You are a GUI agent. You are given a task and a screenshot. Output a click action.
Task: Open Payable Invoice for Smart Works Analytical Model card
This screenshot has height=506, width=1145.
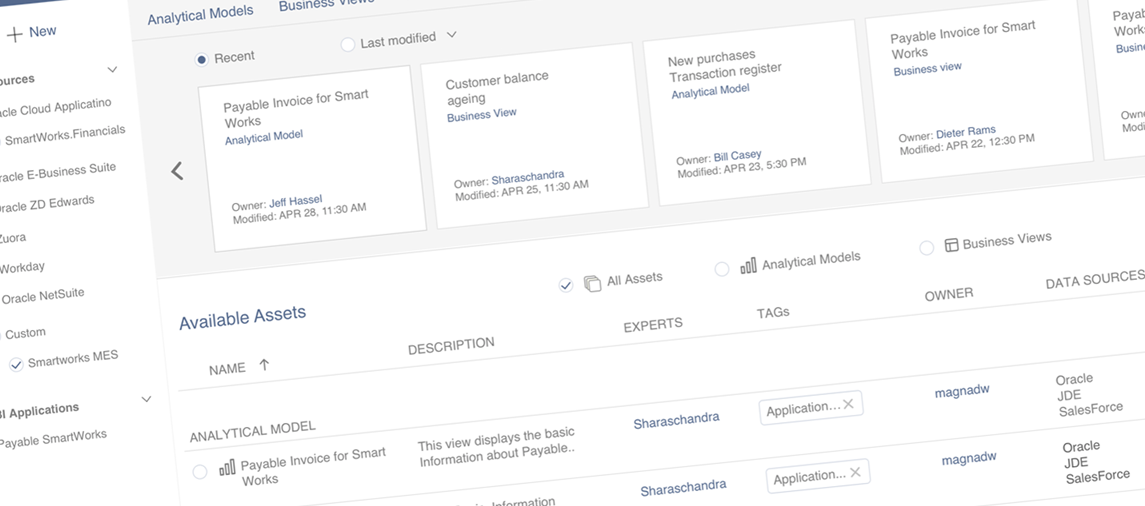[313, 158]
